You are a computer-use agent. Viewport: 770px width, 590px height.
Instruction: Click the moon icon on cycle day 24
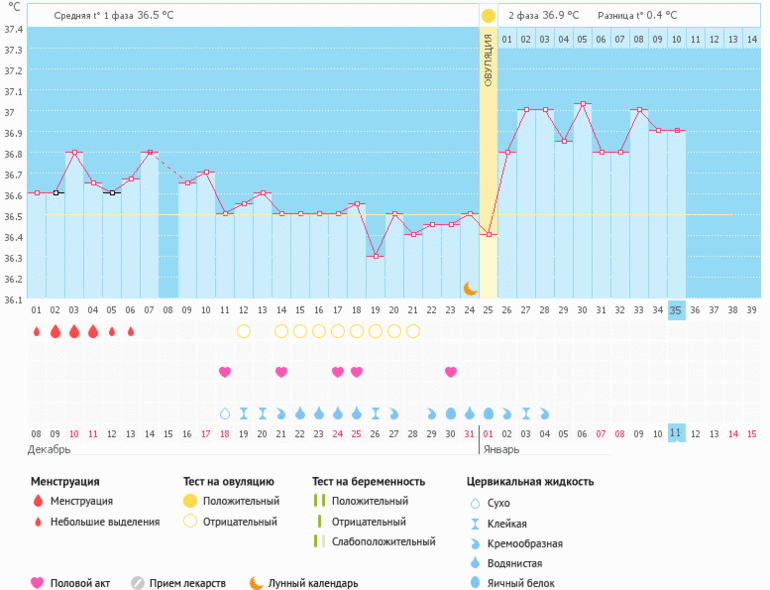pos(470,288)
